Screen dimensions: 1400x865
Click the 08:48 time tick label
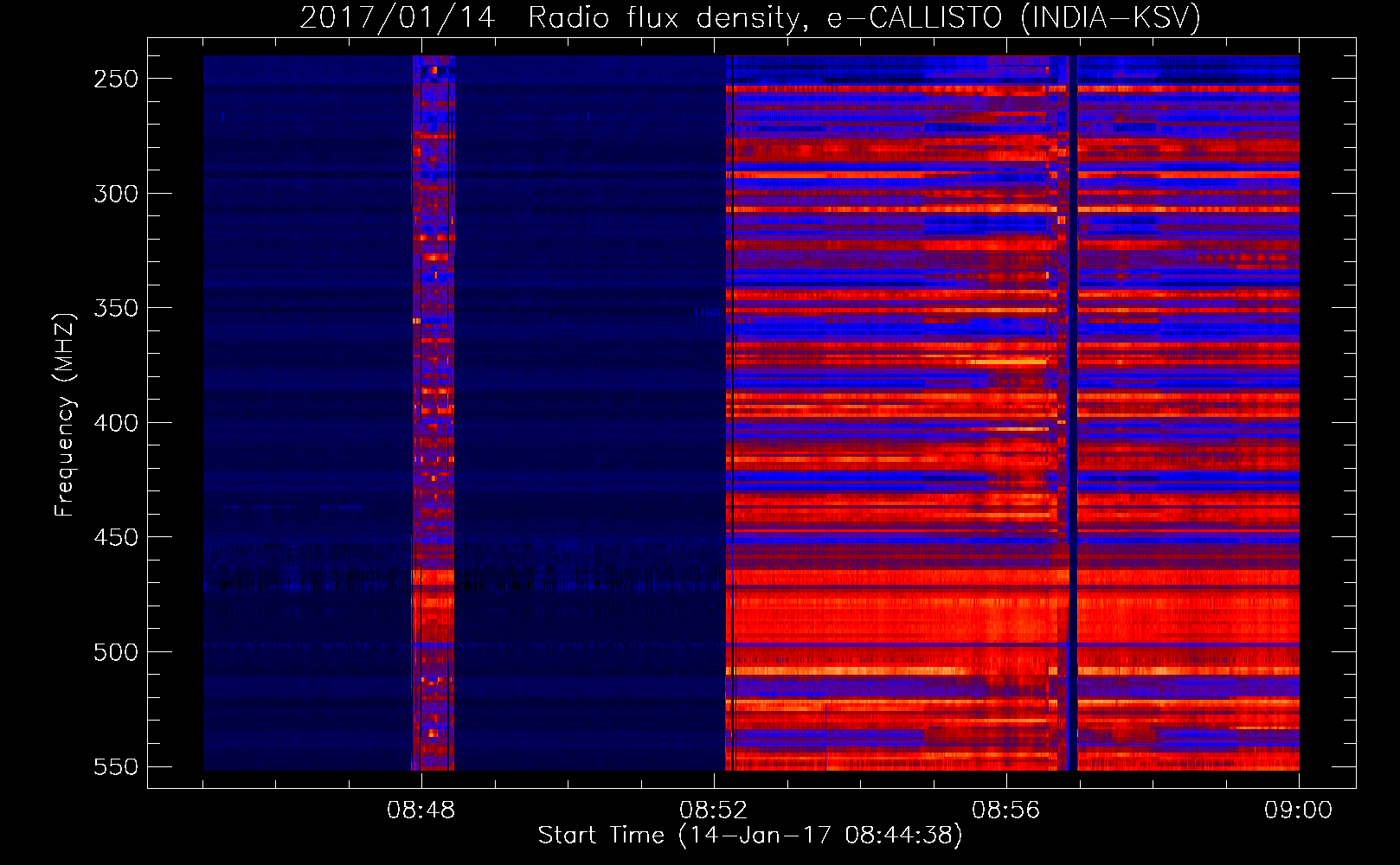421,811
